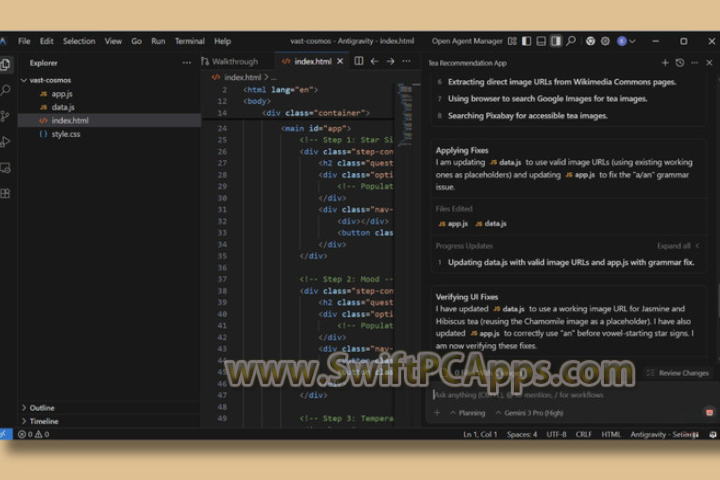The width and height of the screenshot is (720, 480).
Task: Go back in editor navigation
Action: [x=375, y=61]
